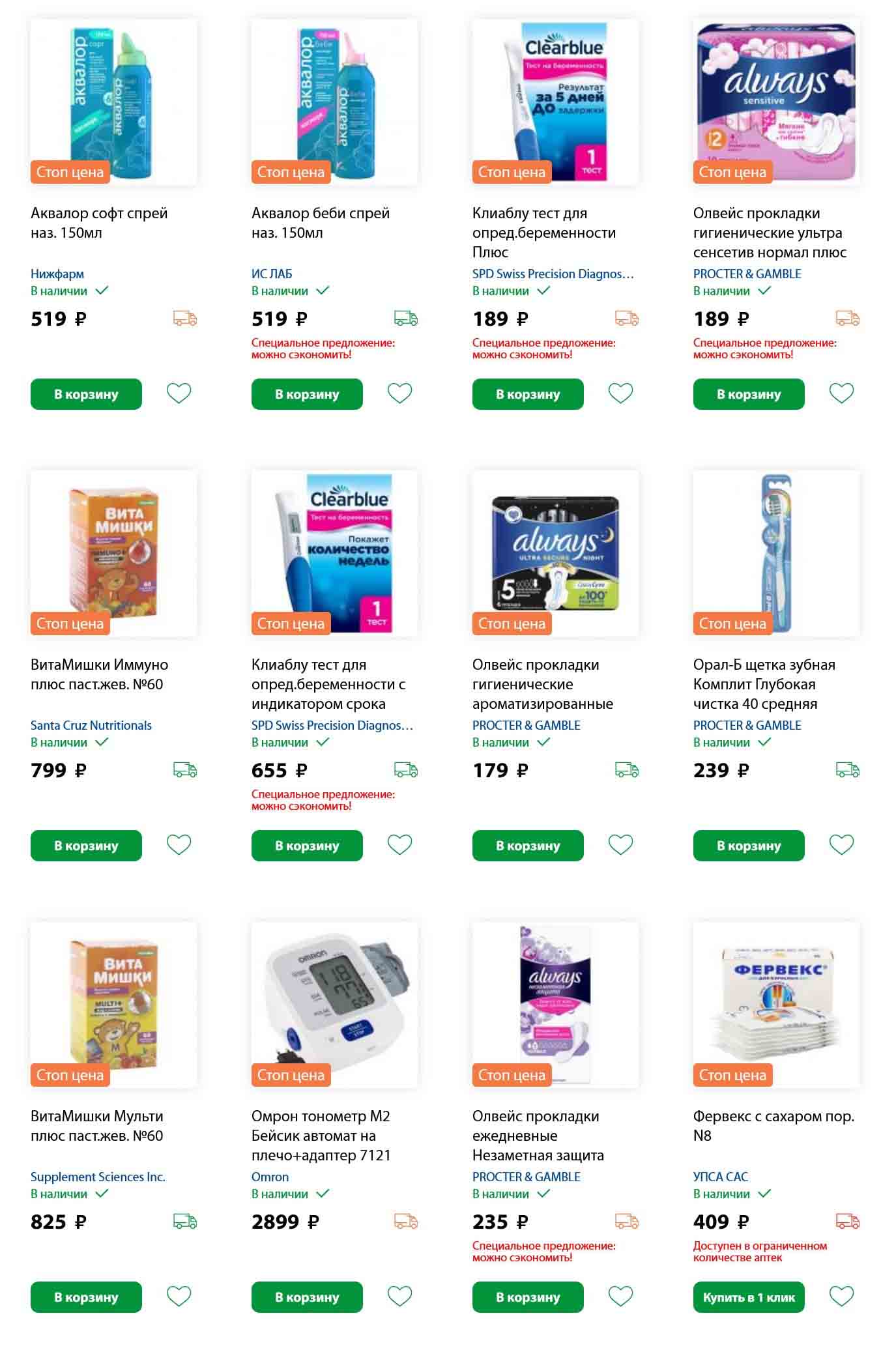Click Купить в 1 клик for Фервекс
Screen dimensions: 896x1348
[749, 1297]
